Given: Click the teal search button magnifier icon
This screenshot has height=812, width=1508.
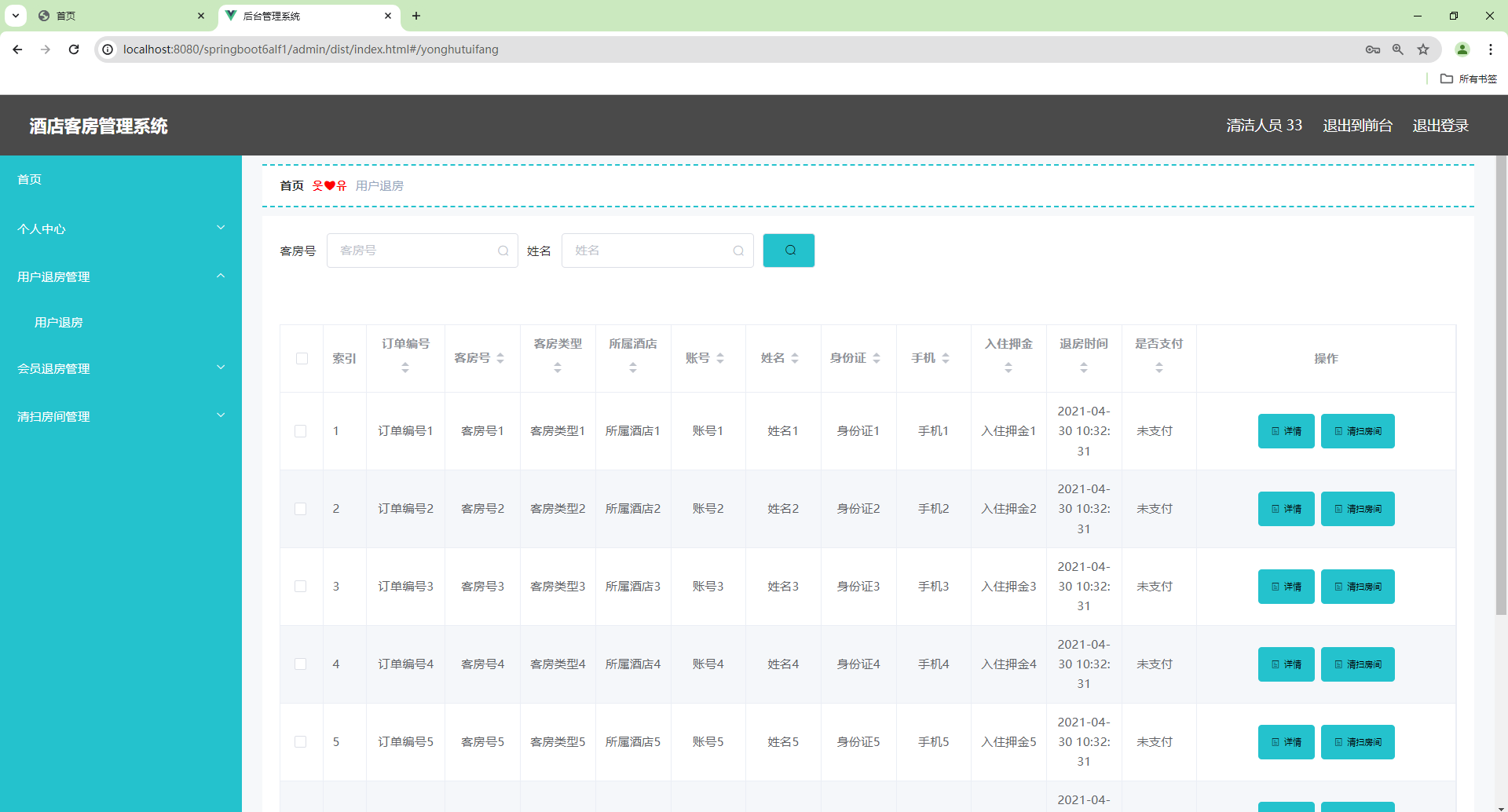Looking at the screenshot, I should [789, 250].
